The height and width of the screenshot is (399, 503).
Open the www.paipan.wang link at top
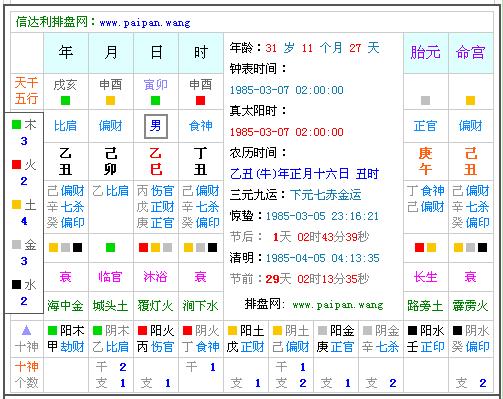145,23
